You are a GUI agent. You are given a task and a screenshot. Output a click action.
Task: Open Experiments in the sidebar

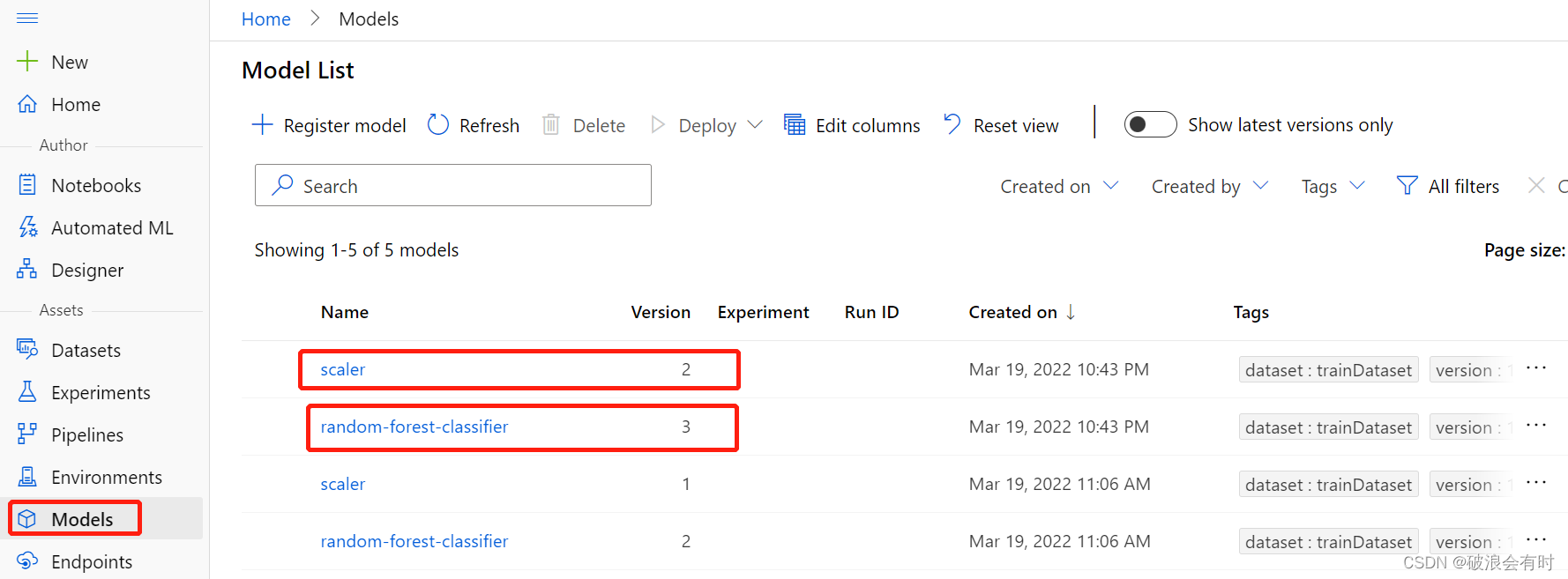pyautogui.click(x=101, y=392)
